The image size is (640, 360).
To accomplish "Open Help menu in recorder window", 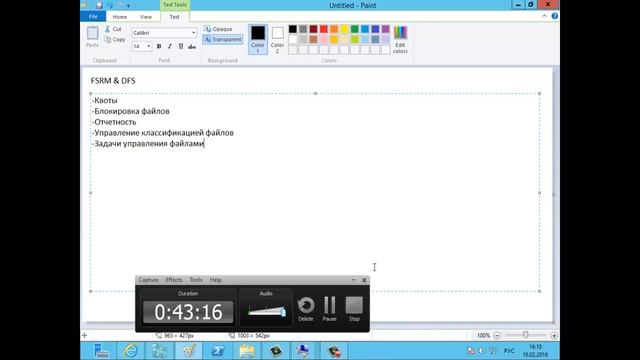I will pos(216,280).
